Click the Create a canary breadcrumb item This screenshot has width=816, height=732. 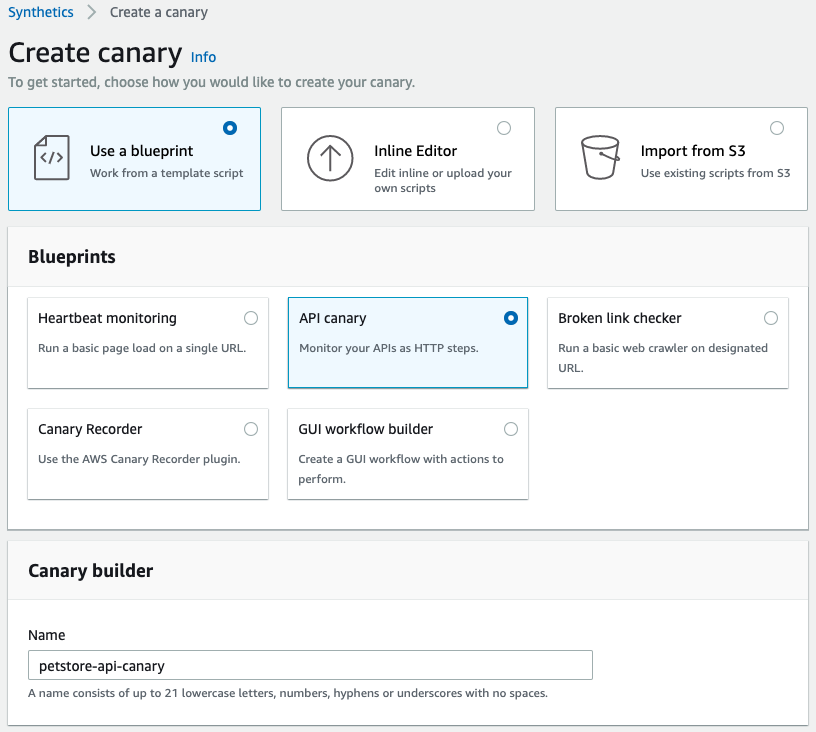(x=158, y=12)
